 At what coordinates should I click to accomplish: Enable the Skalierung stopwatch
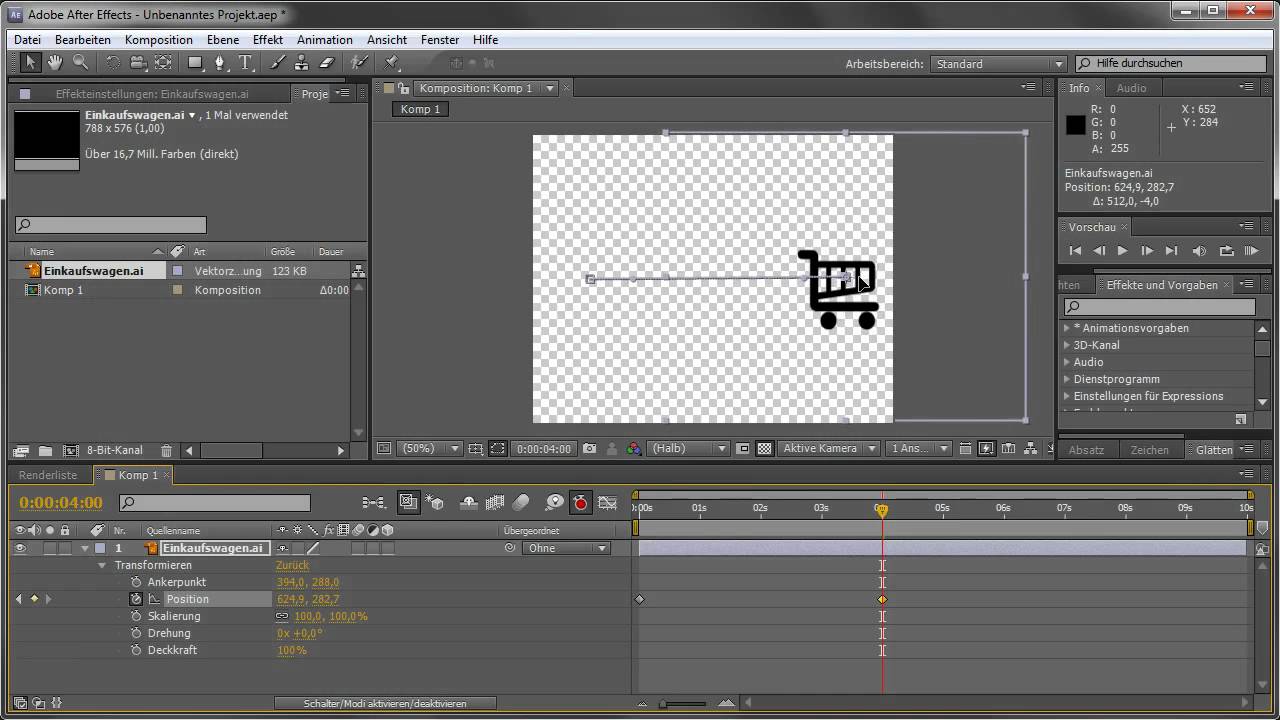point(137,616)
